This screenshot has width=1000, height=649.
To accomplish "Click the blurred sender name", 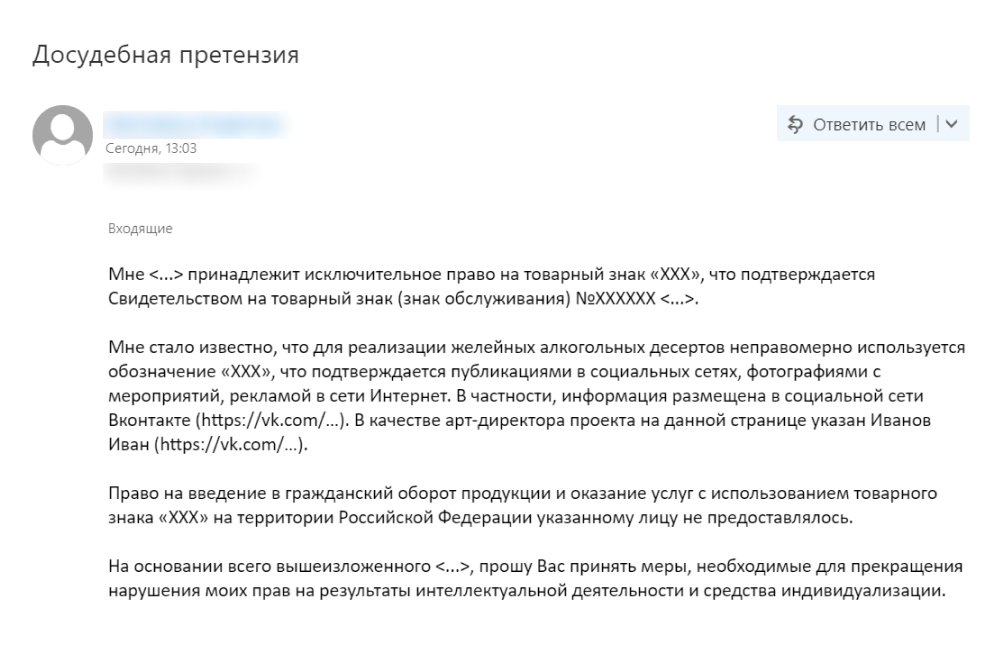I will (195, 124).
